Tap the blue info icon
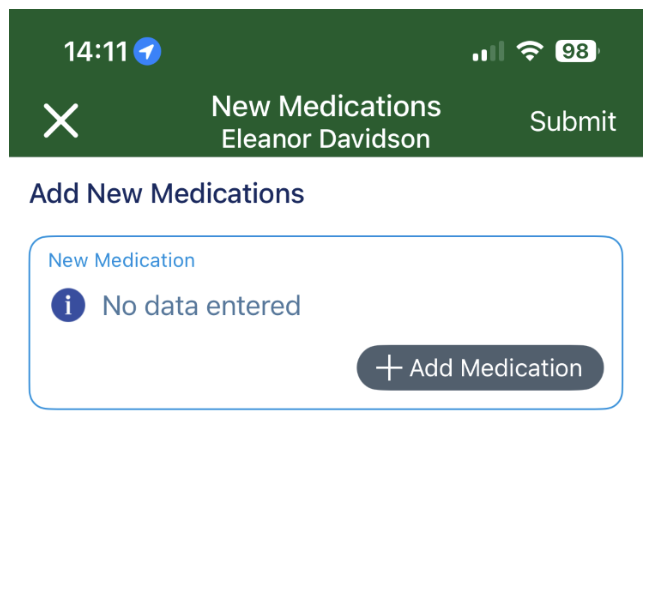654x590 pixels. click(x=68, y=305)
